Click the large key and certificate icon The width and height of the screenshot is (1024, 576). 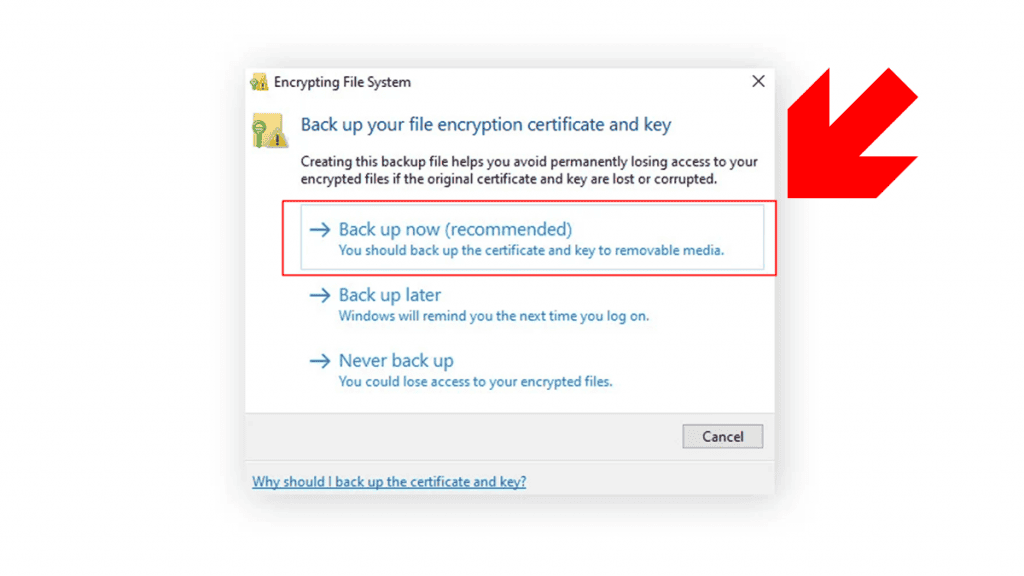270,130
